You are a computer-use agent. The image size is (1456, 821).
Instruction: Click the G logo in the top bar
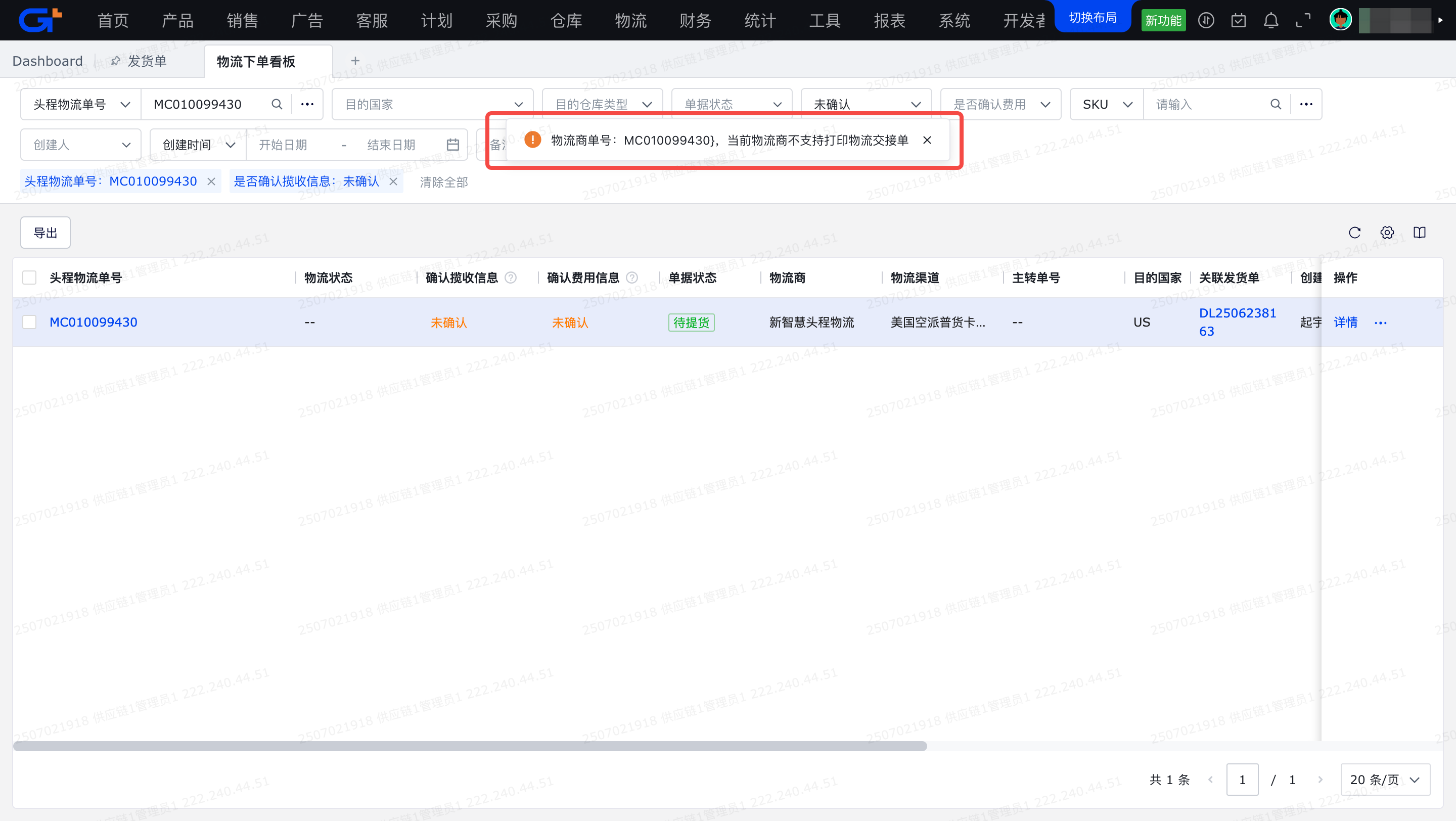39,20
